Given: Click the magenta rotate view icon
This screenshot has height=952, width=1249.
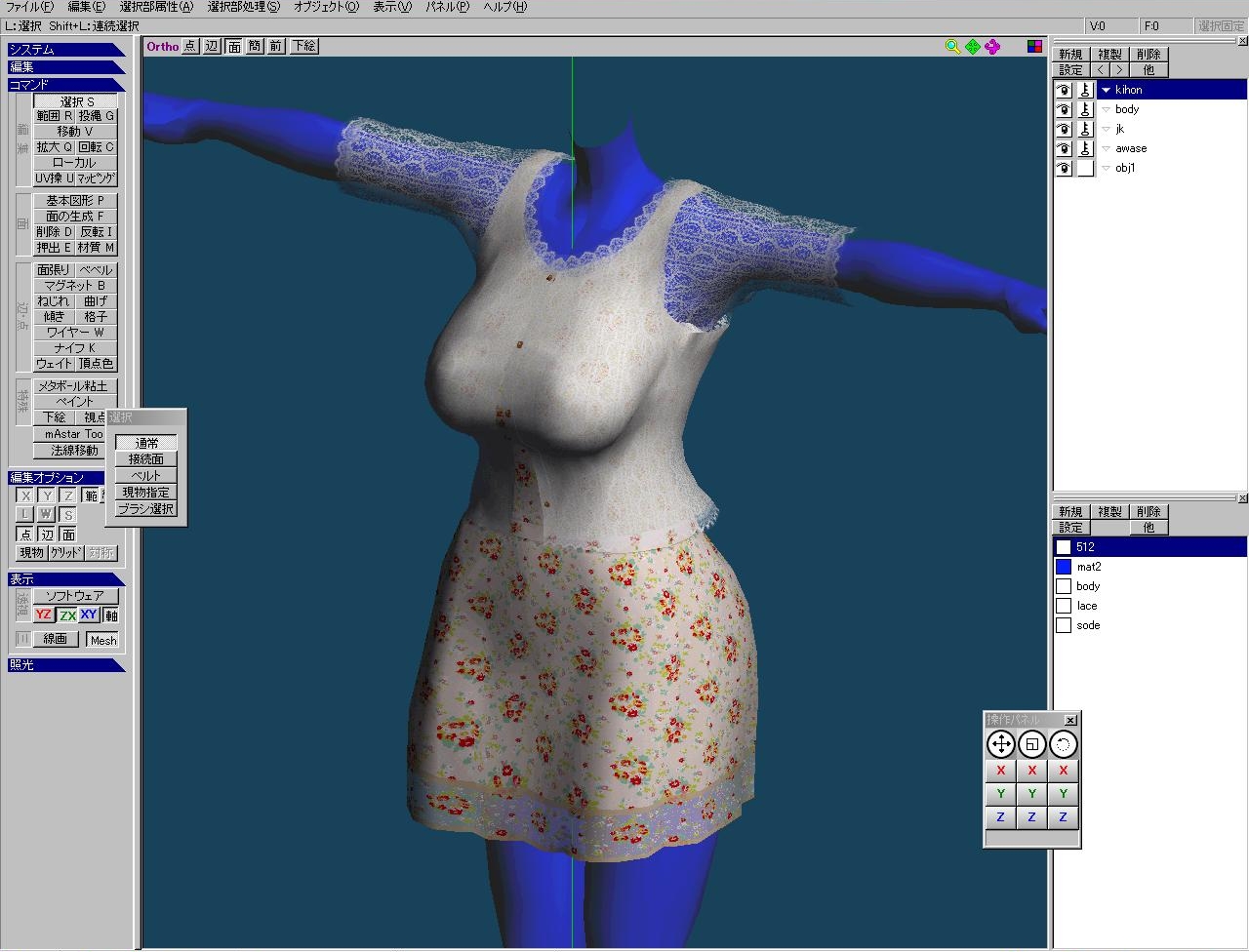Looking at the screenshot, I should point(992,47).
